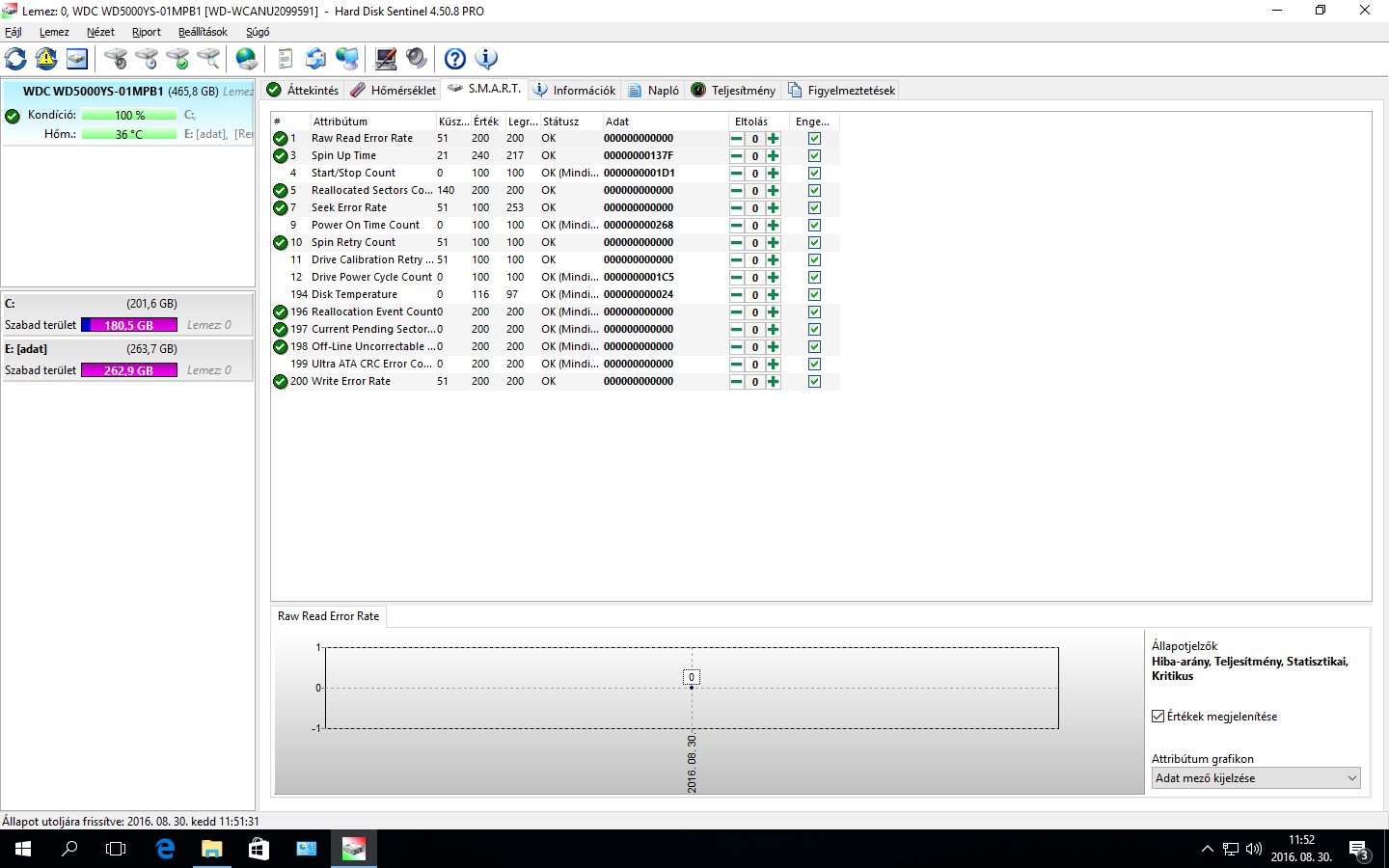
Task: Toggle the Reallocated Sectors Count checkbox
Action: coord(814,191)
